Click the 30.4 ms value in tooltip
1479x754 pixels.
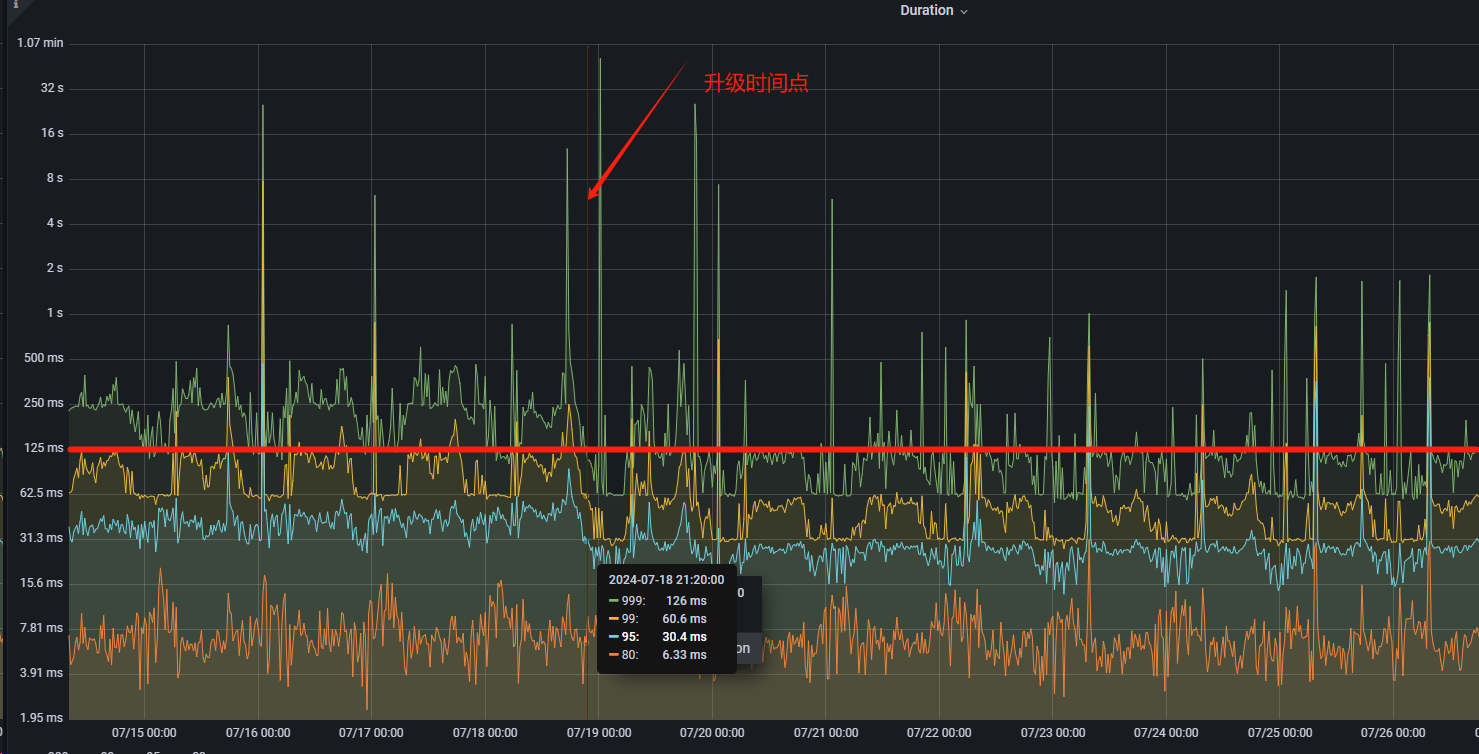tap(684, 637)
